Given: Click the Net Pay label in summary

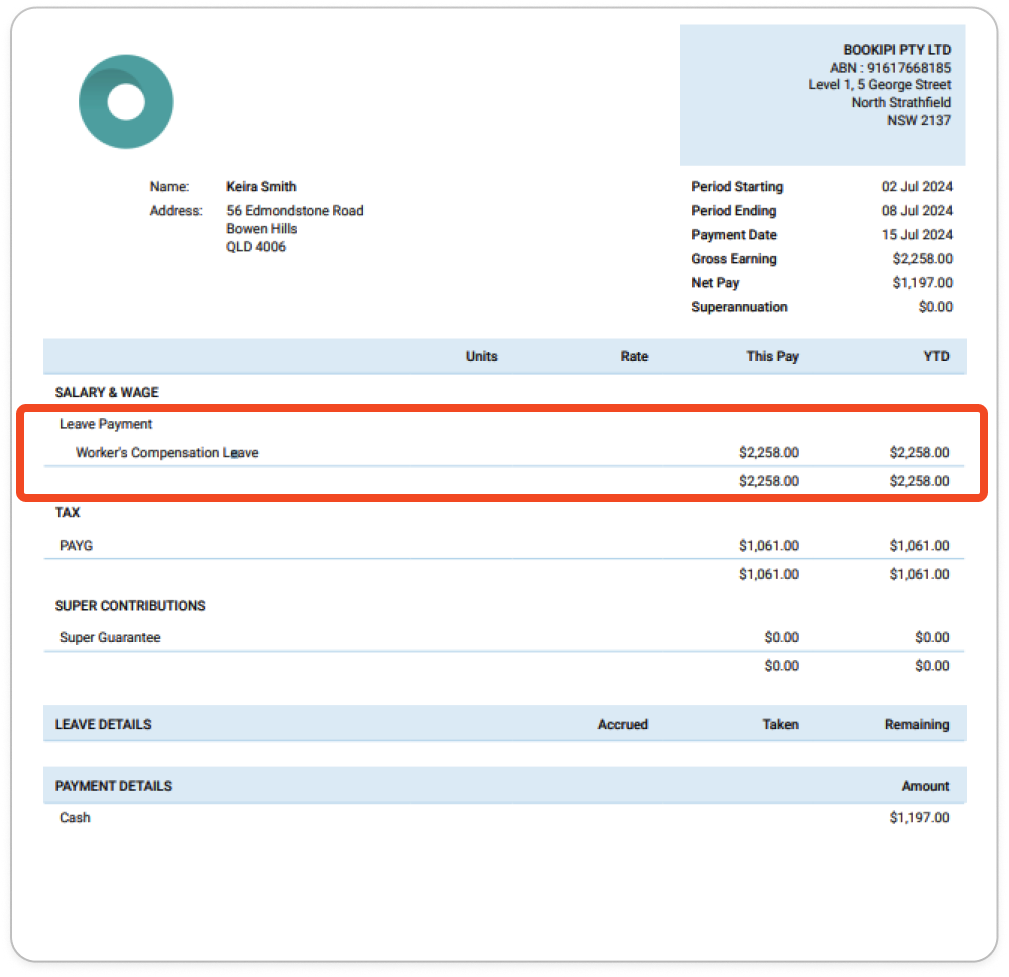Looking at the screenshot, I should [715, 283].
